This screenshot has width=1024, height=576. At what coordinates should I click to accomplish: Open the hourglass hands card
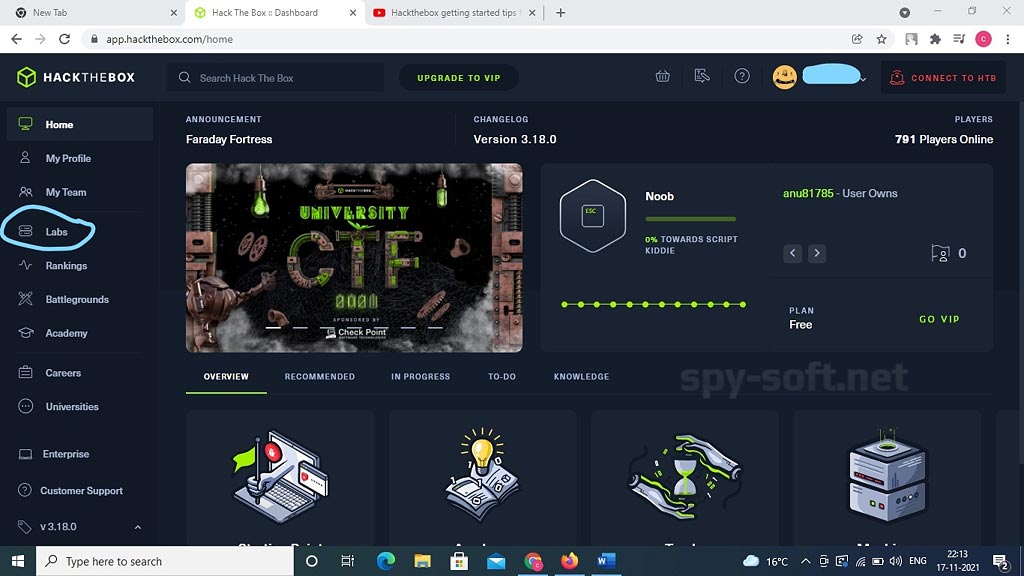pos(685,478)
